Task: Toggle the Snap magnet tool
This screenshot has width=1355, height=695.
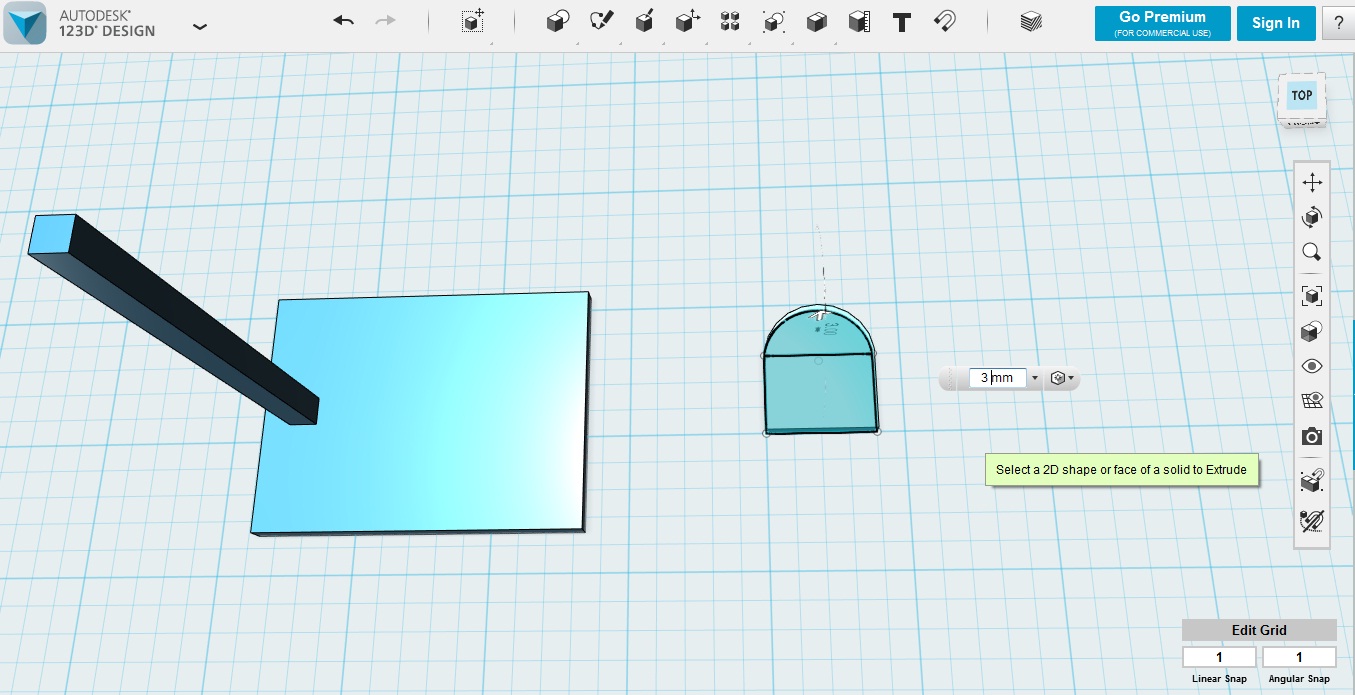Action: [x=944, y=21]
